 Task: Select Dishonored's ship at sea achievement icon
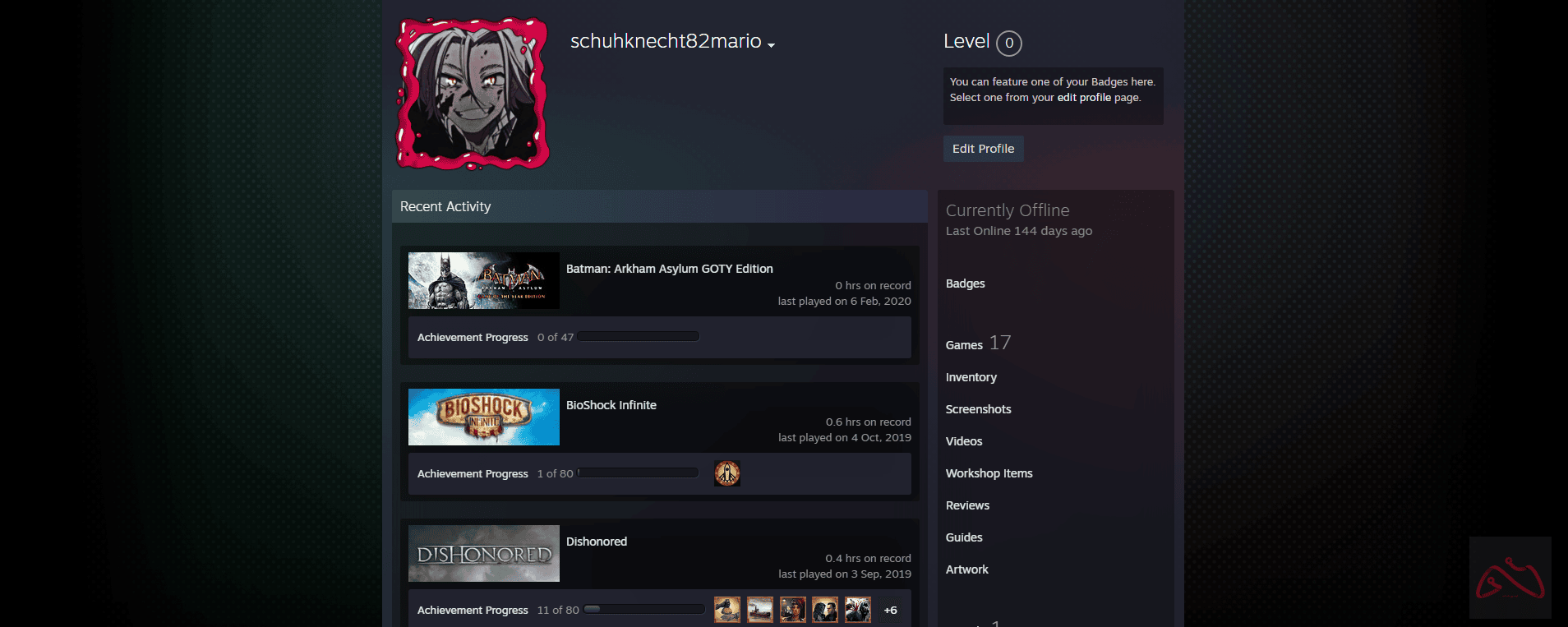(x=760, y=610)
